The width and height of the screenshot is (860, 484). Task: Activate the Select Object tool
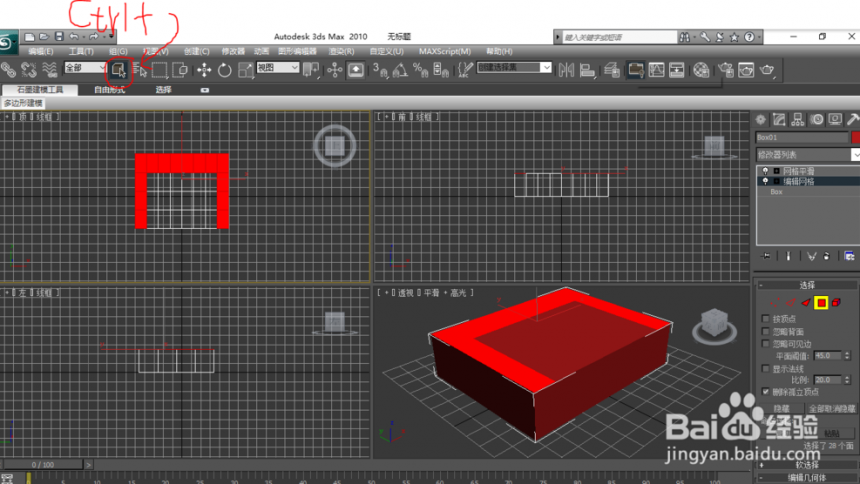(x=118, y=70)
